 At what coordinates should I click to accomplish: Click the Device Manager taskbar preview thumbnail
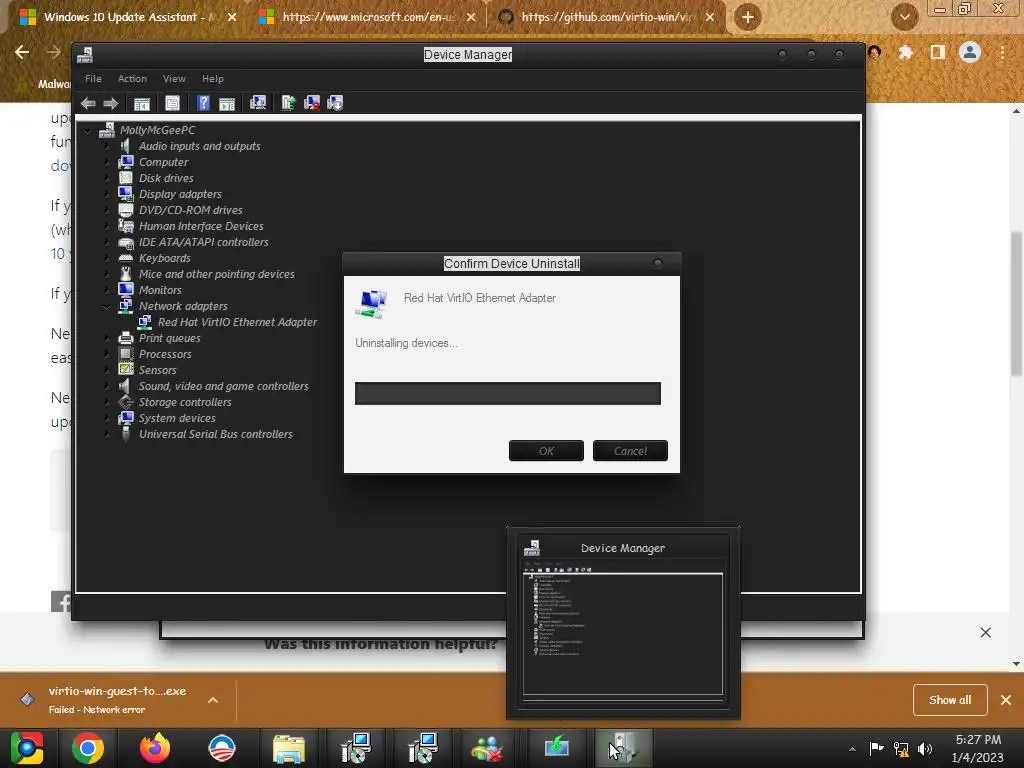click(623, 623)
